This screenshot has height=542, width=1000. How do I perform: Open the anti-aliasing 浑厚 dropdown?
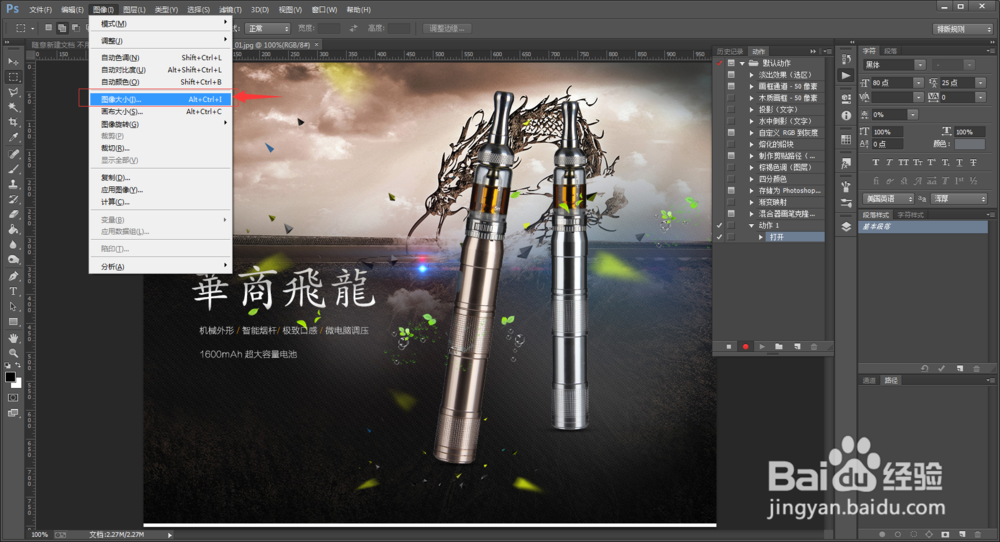click(x=959, y=199)
